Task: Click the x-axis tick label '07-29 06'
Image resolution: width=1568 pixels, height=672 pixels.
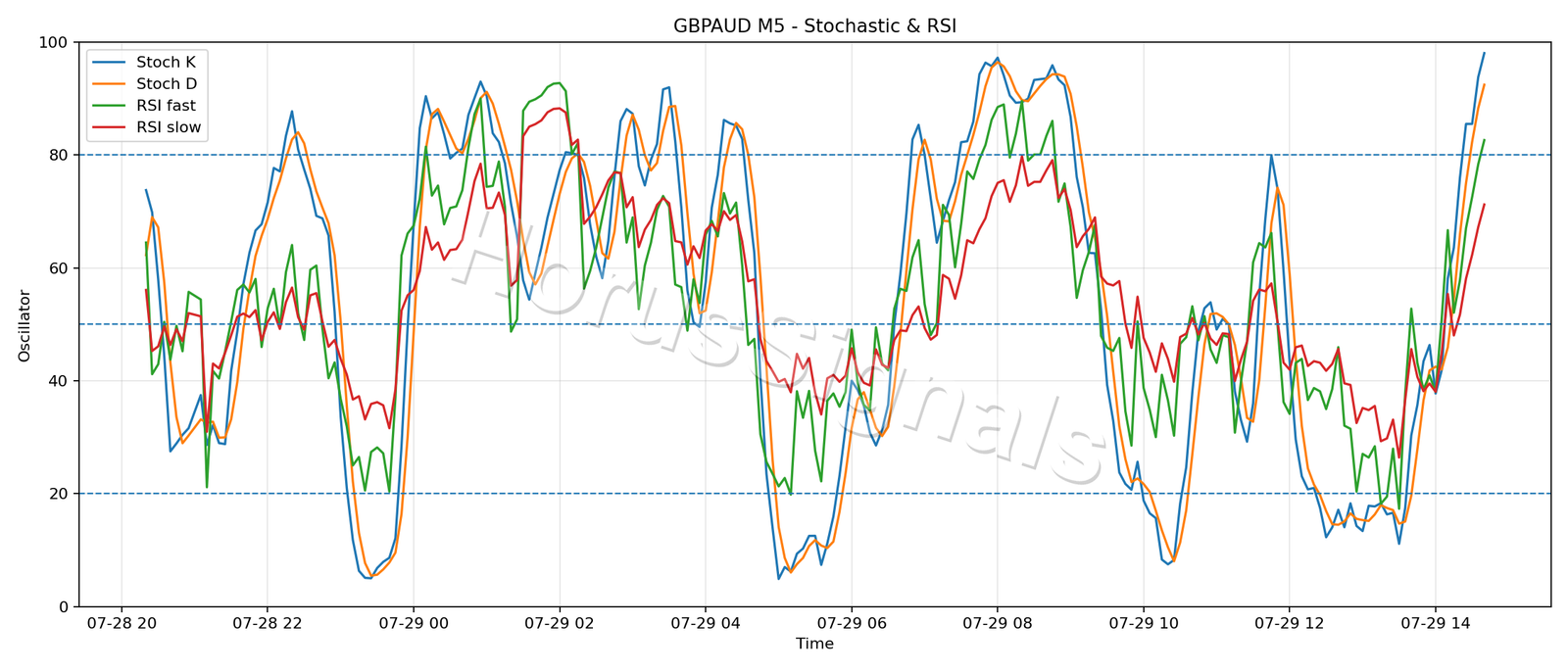Action: coord(851,623)
